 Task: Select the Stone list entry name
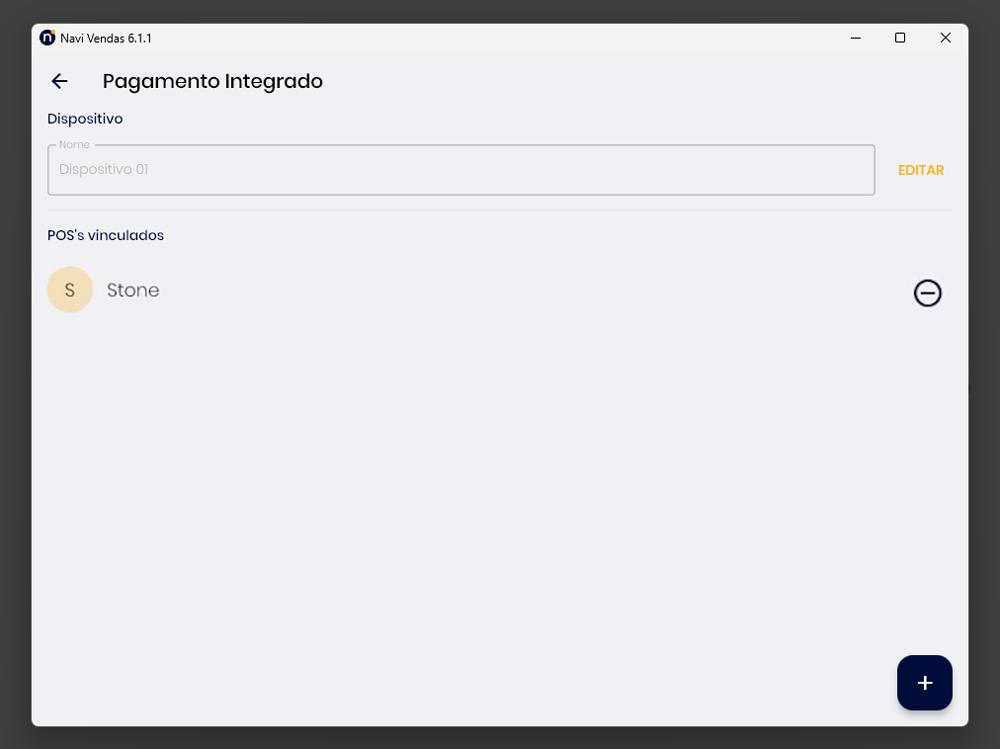[x=133, y=290]
